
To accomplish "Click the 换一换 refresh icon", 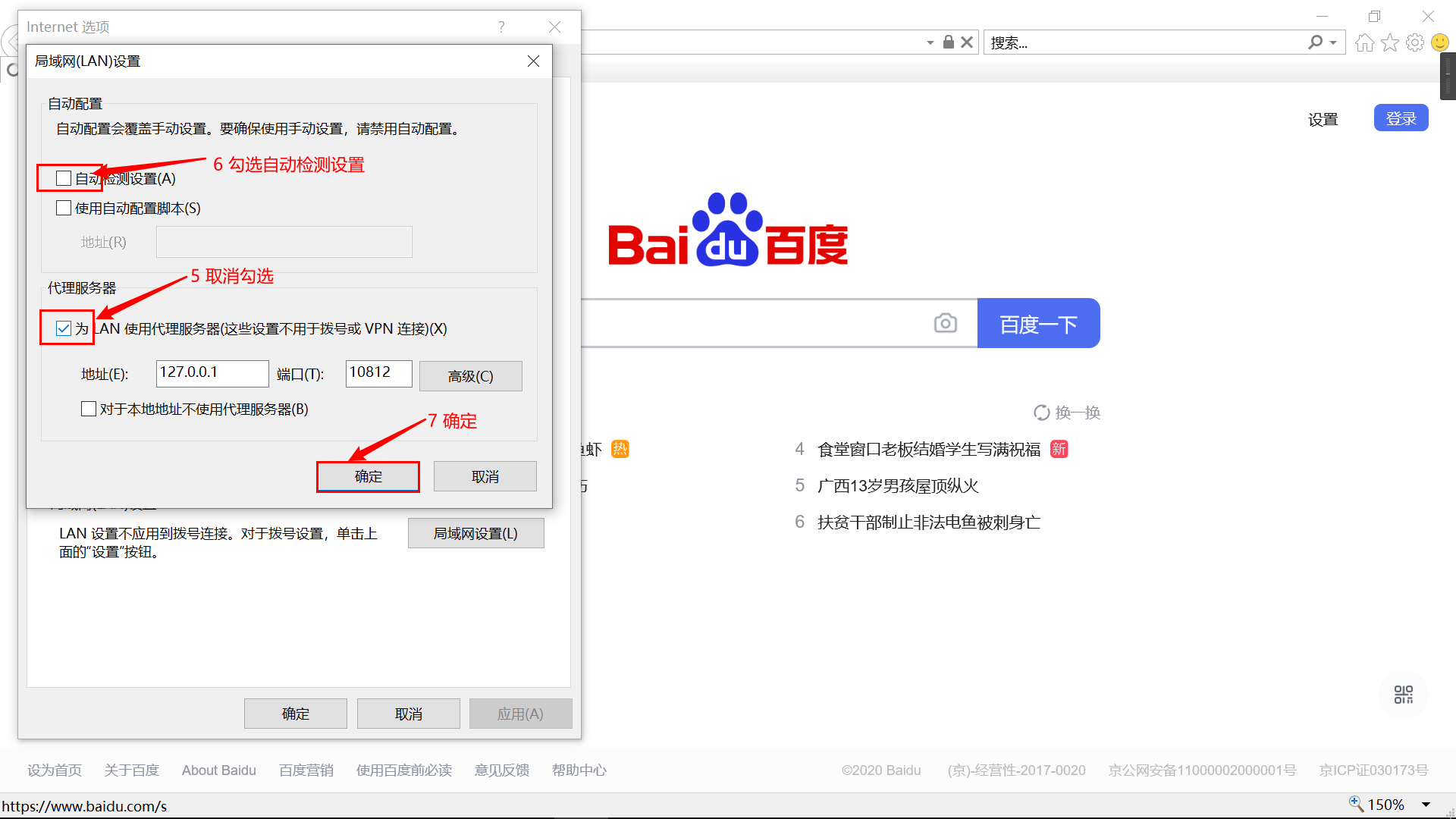I will point(1042,413).
